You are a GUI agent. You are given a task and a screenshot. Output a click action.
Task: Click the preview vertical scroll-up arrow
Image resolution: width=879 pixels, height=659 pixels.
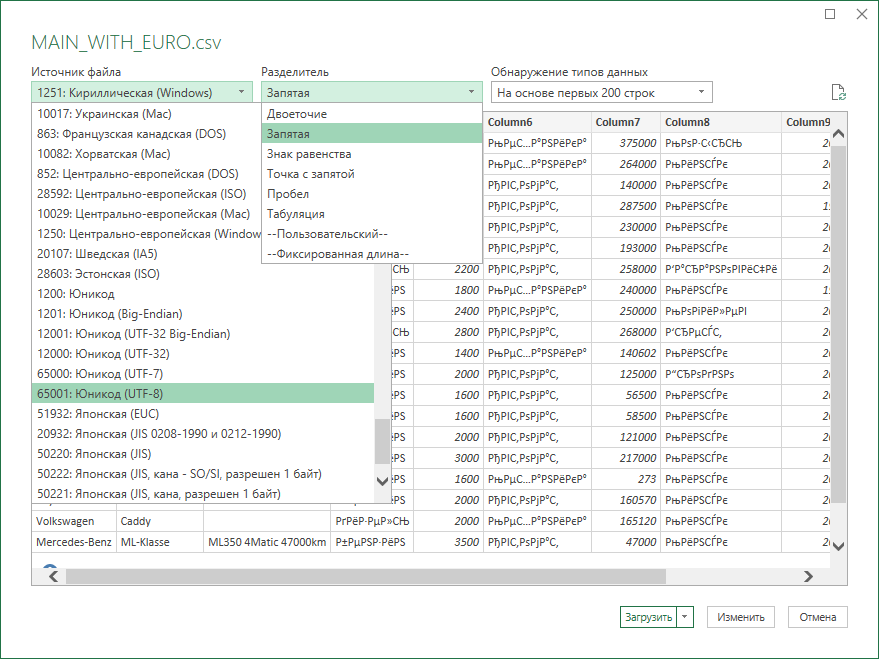click(x=839, y=133)
